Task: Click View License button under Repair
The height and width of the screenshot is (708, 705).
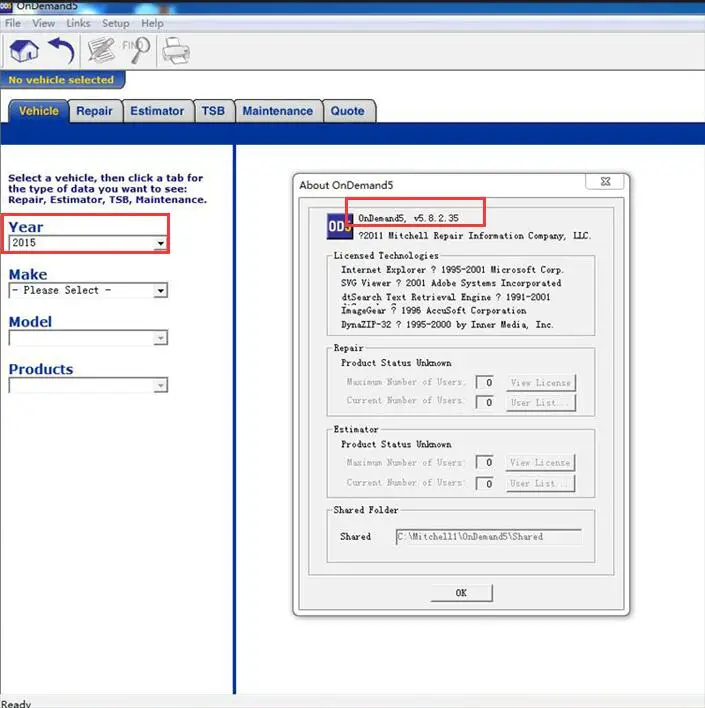Action: point(541,383)
